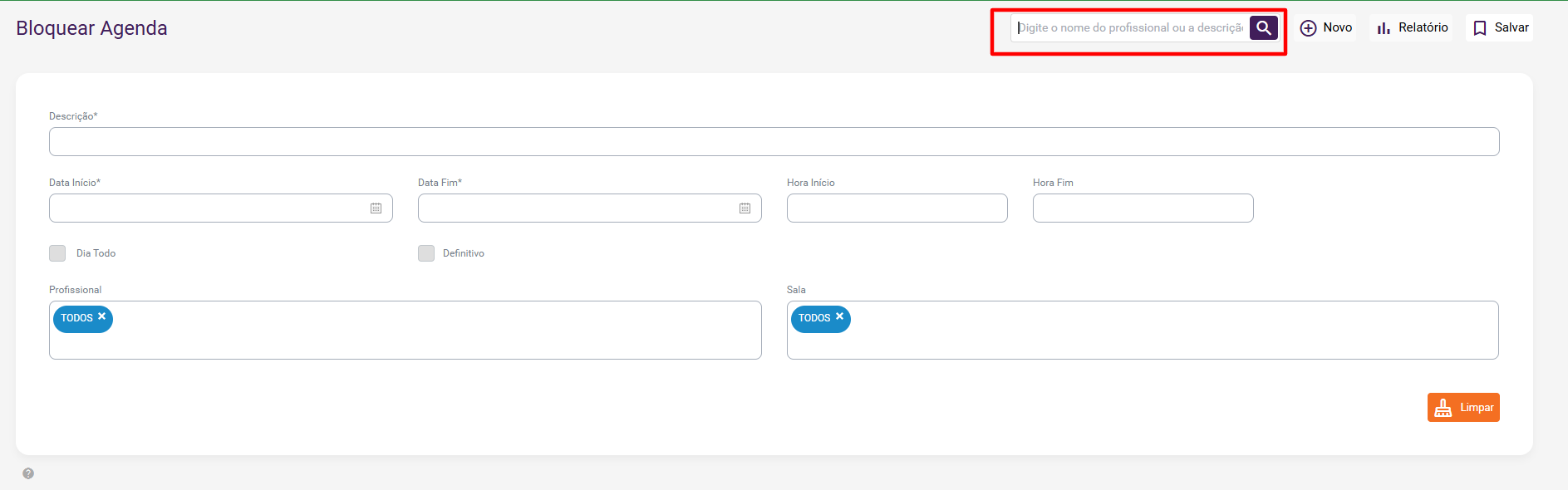Viewport: 1568px width, 490px height.
Task: Focus the Hora Início input
Action: click(897, 208)
